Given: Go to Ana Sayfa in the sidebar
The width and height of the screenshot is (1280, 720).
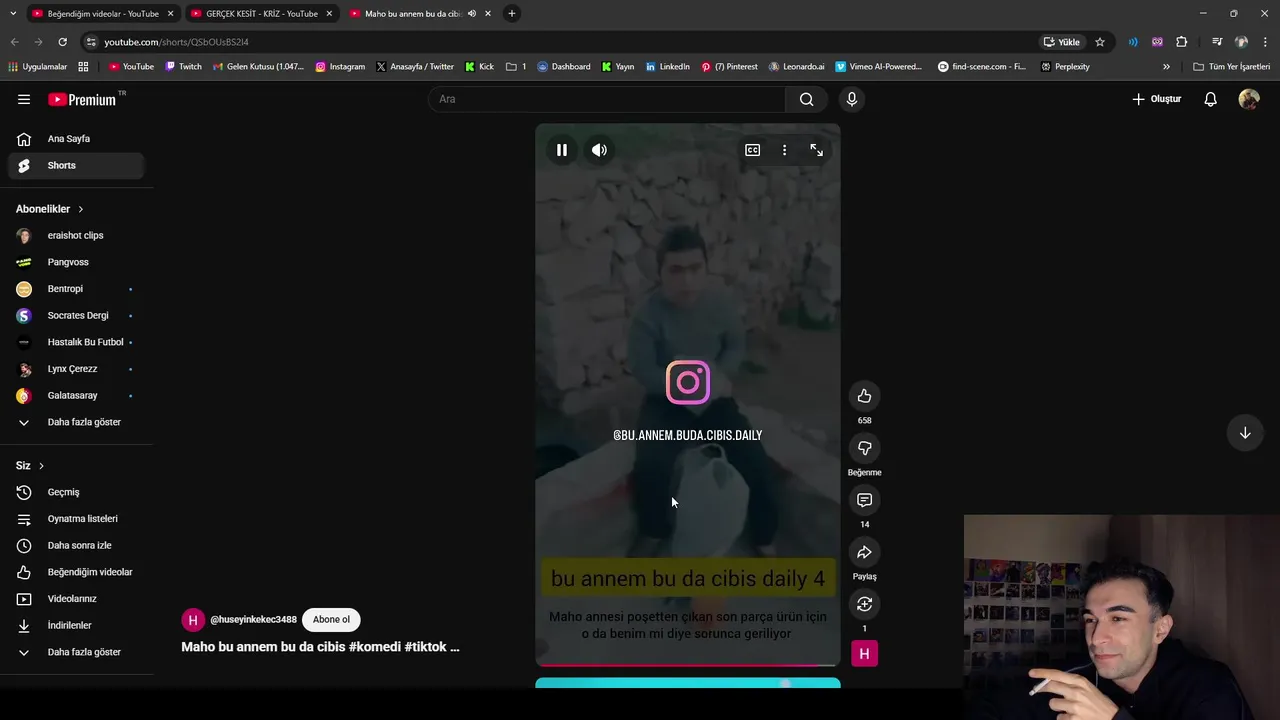Looking at the screenshot, I should [x=76, y=139].
